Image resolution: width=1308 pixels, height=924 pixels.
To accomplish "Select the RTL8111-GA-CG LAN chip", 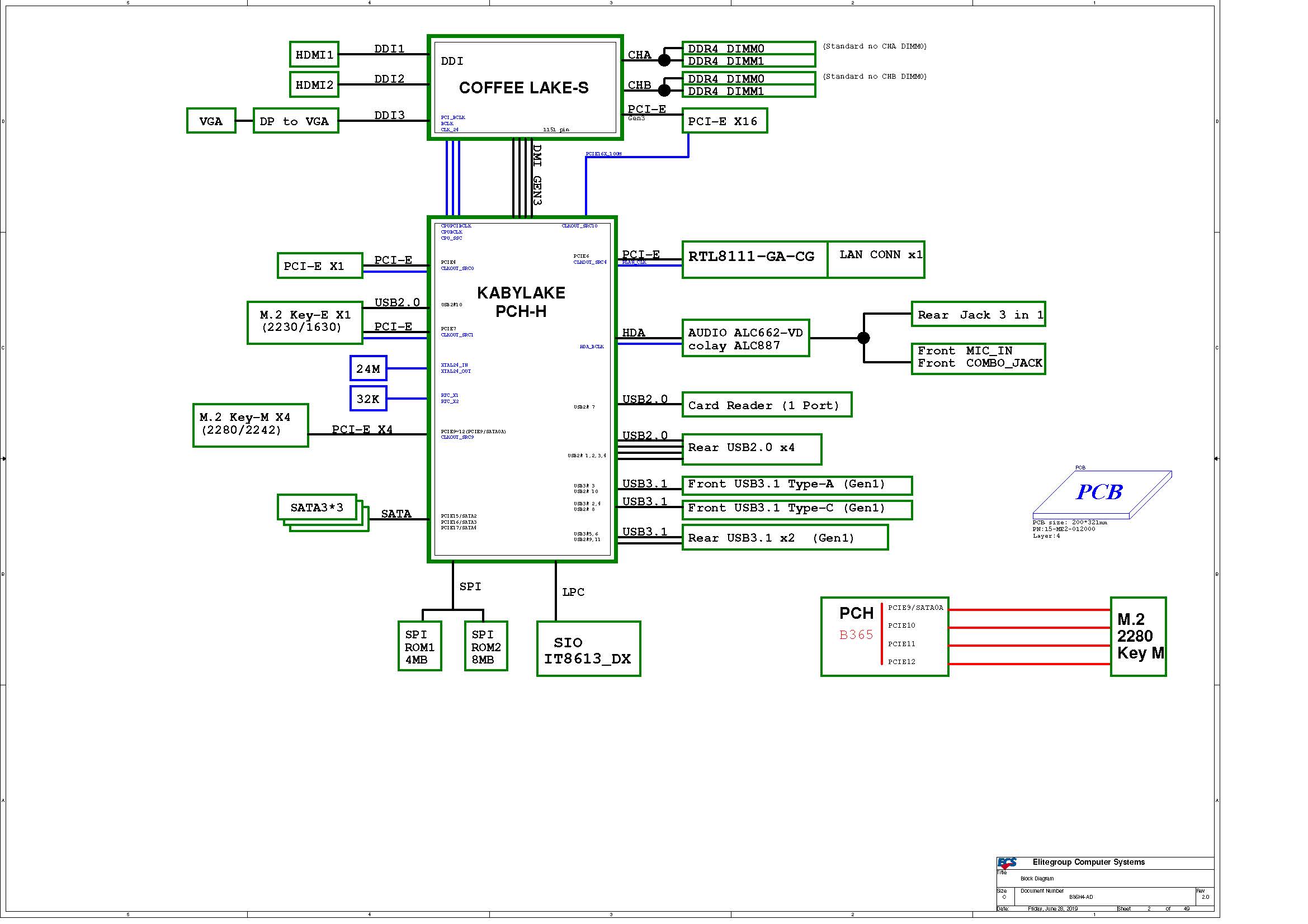I will click(754, 259).
